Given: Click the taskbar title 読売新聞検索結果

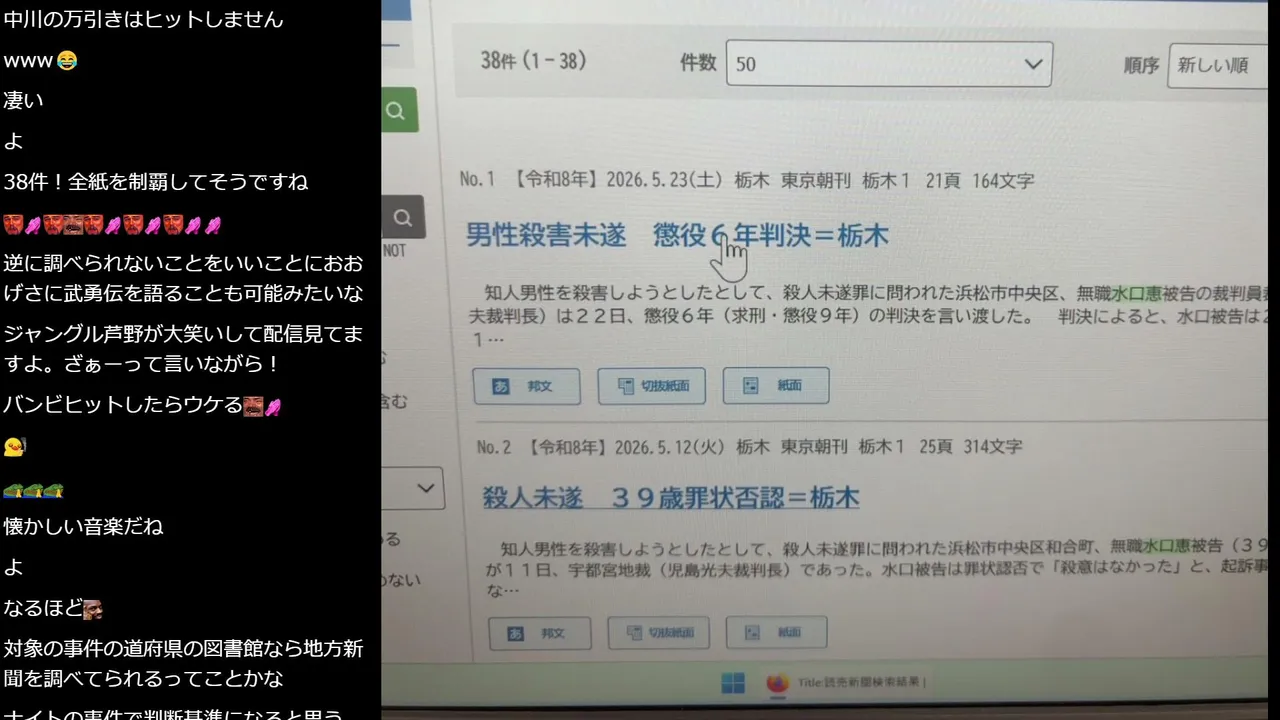Looking at the screenshot, I should (862, 683).
